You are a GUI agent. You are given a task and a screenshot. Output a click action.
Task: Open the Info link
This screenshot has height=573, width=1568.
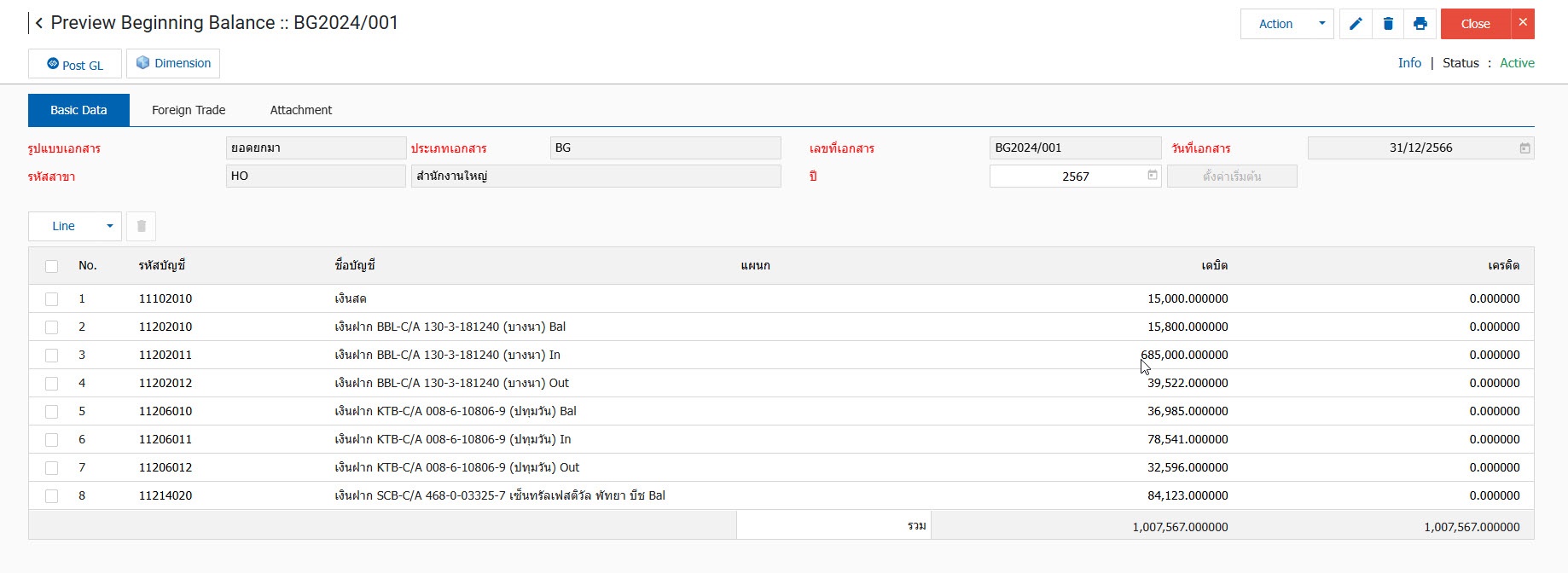click(1409, 63)
